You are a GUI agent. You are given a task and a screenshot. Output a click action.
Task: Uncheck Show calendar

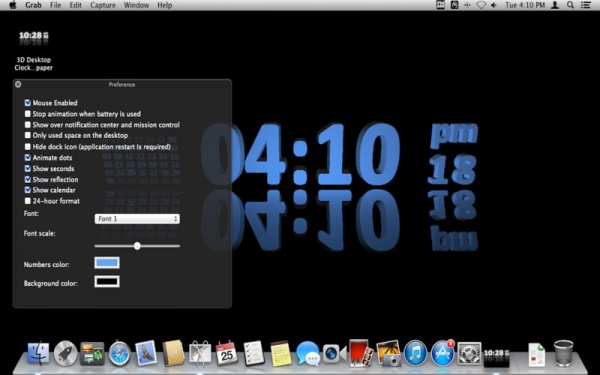(x=28, y=190)
